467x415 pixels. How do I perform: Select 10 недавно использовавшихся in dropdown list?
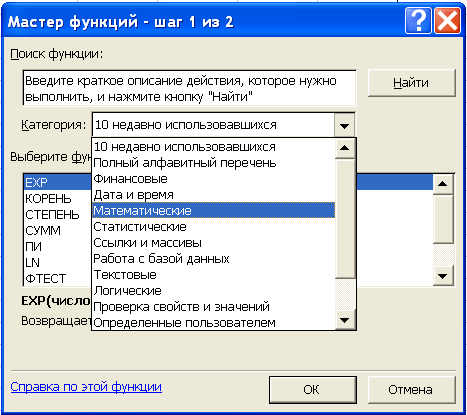pos(213,147)
